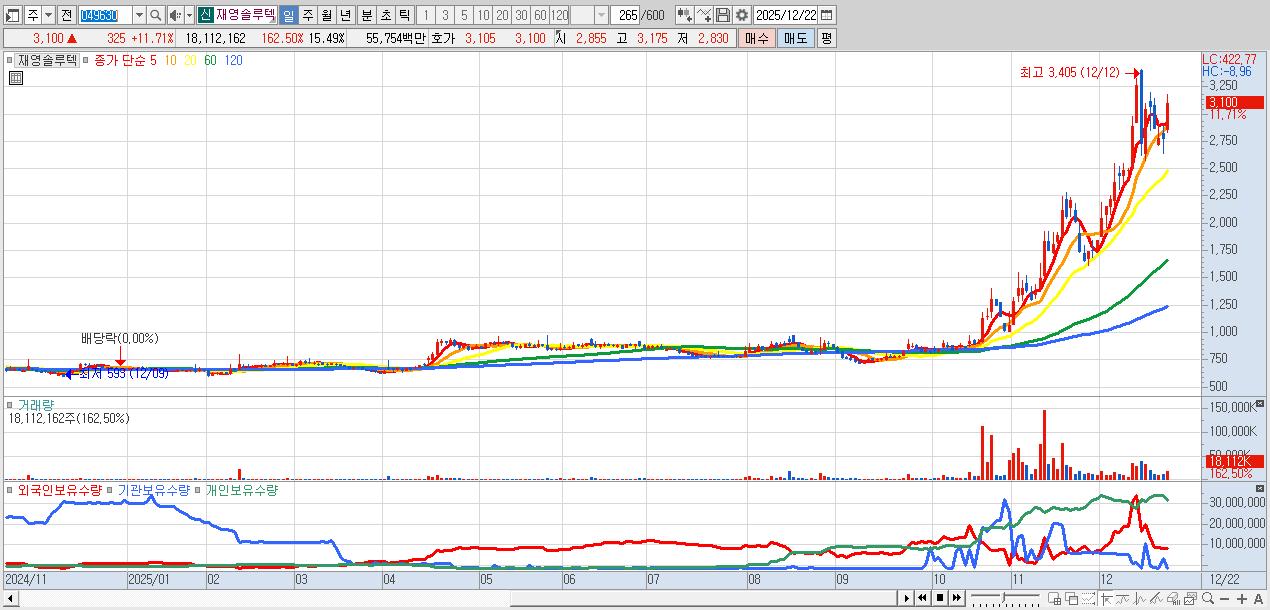The image size is (1270, 610).
Task: Toggle 재영솔루텍 price series label
Action: 47,60
